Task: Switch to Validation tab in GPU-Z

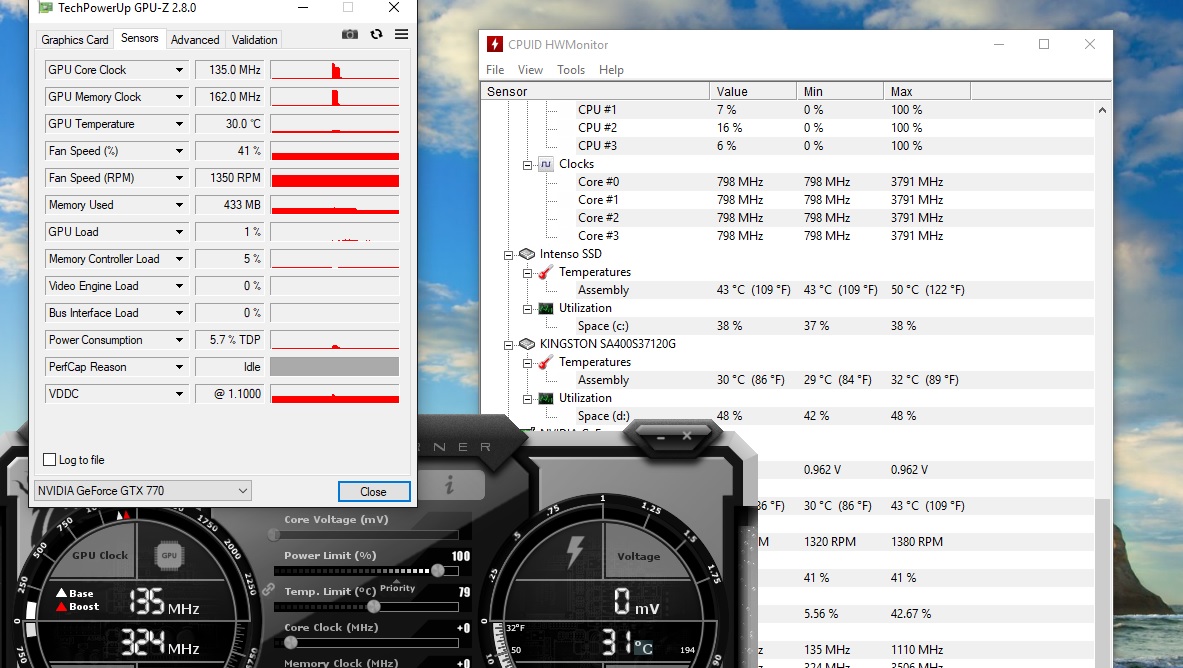Action: tap(254, 39)
